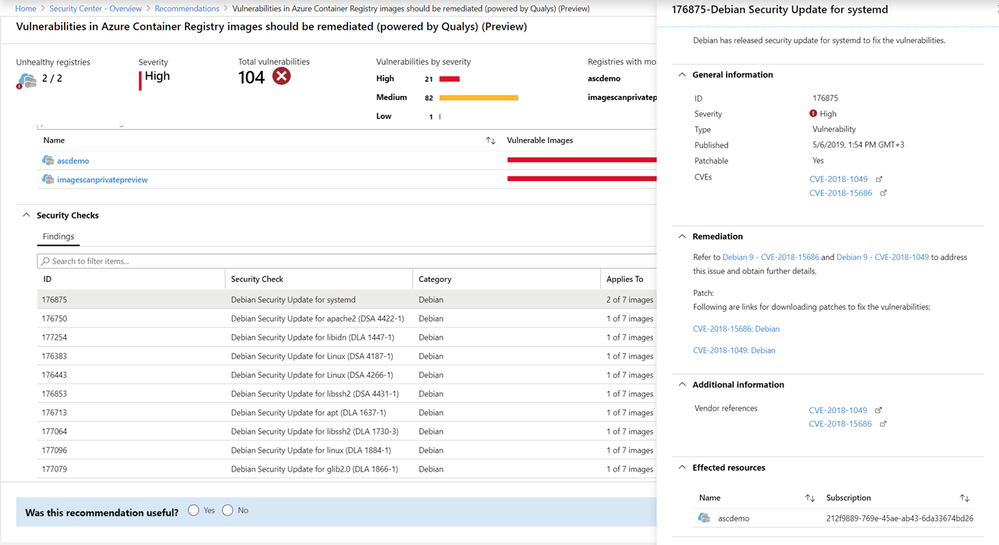
Task: Select finding 176853 libssh2 (DSA 4431-1)
Action: (347, 393)
